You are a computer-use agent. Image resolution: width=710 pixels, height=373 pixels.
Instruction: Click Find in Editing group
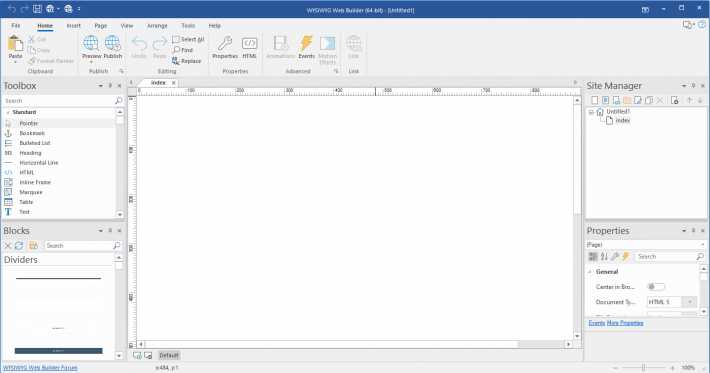pos(182,50)
